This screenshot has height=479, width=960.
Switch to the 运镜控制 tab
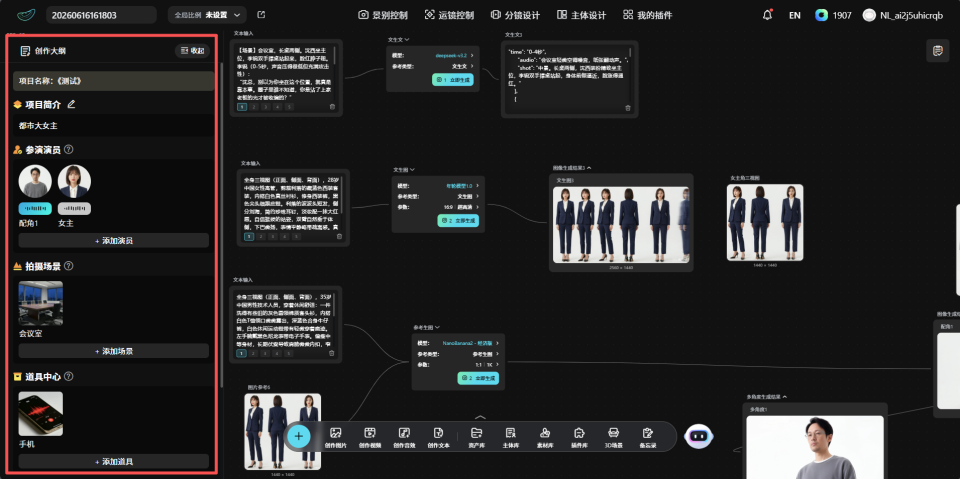pyautogui.click(x=449, y=15)
